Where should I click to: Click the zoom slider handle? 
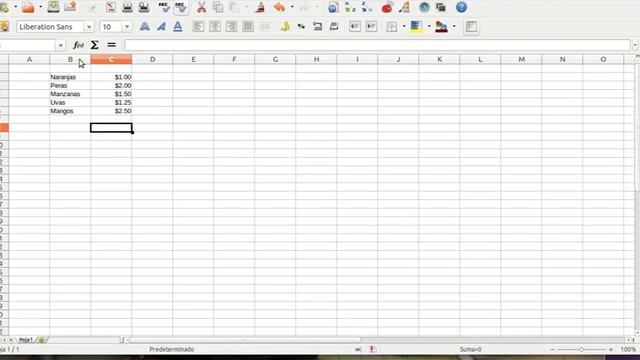581,349
